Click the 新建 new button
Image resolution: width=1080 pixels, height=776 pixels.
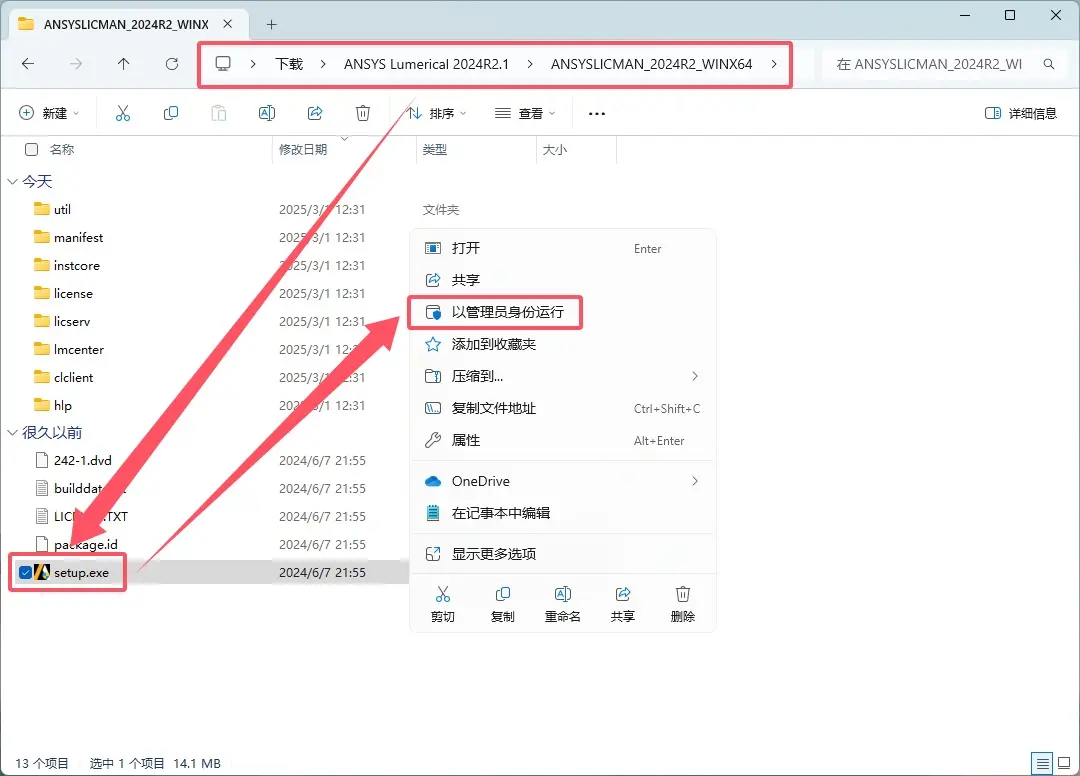49,114
